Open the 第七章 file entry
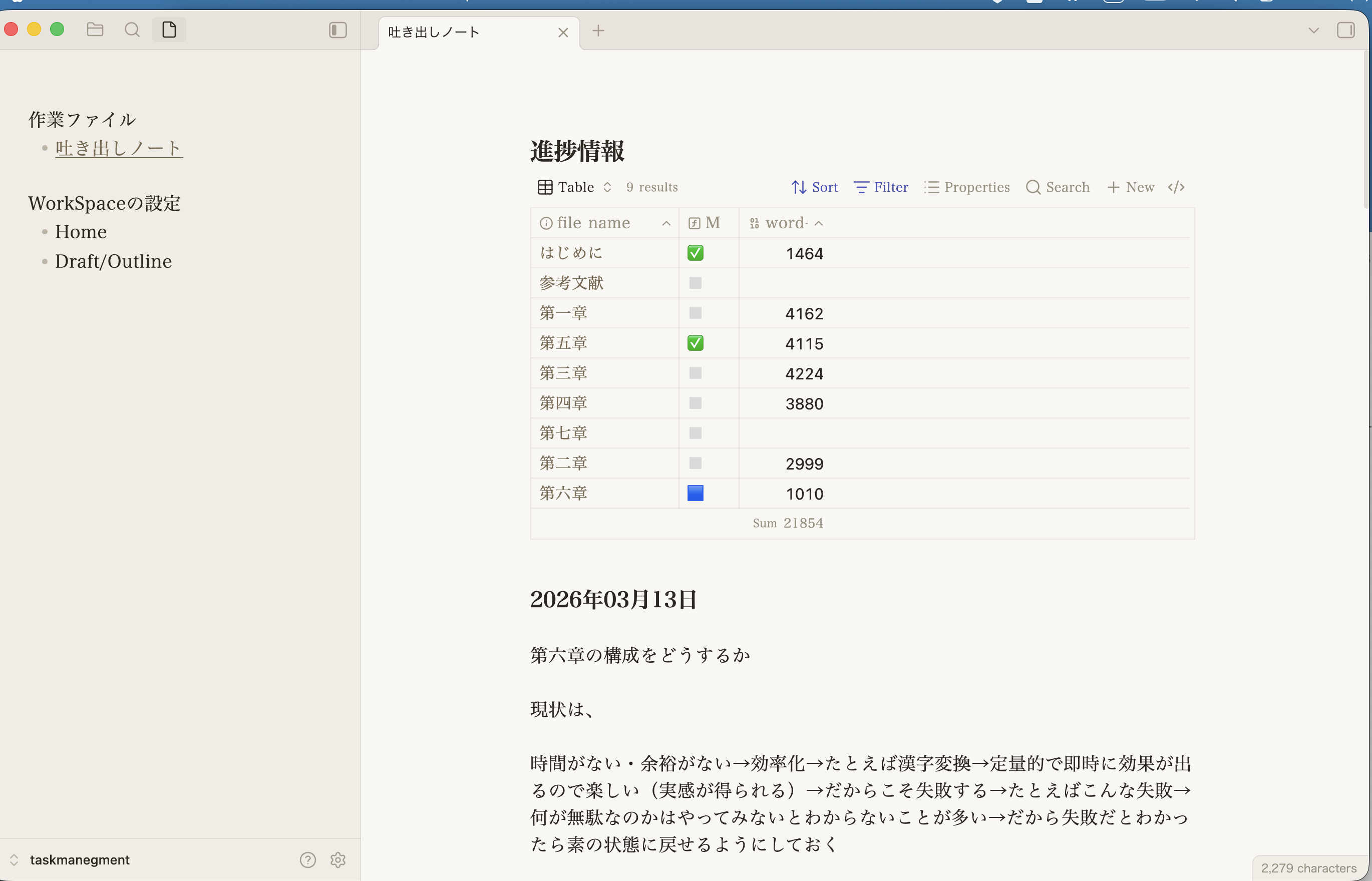The width and height of the screenshot is (1372, 881). pyautogui.click(x=563, y=433)
